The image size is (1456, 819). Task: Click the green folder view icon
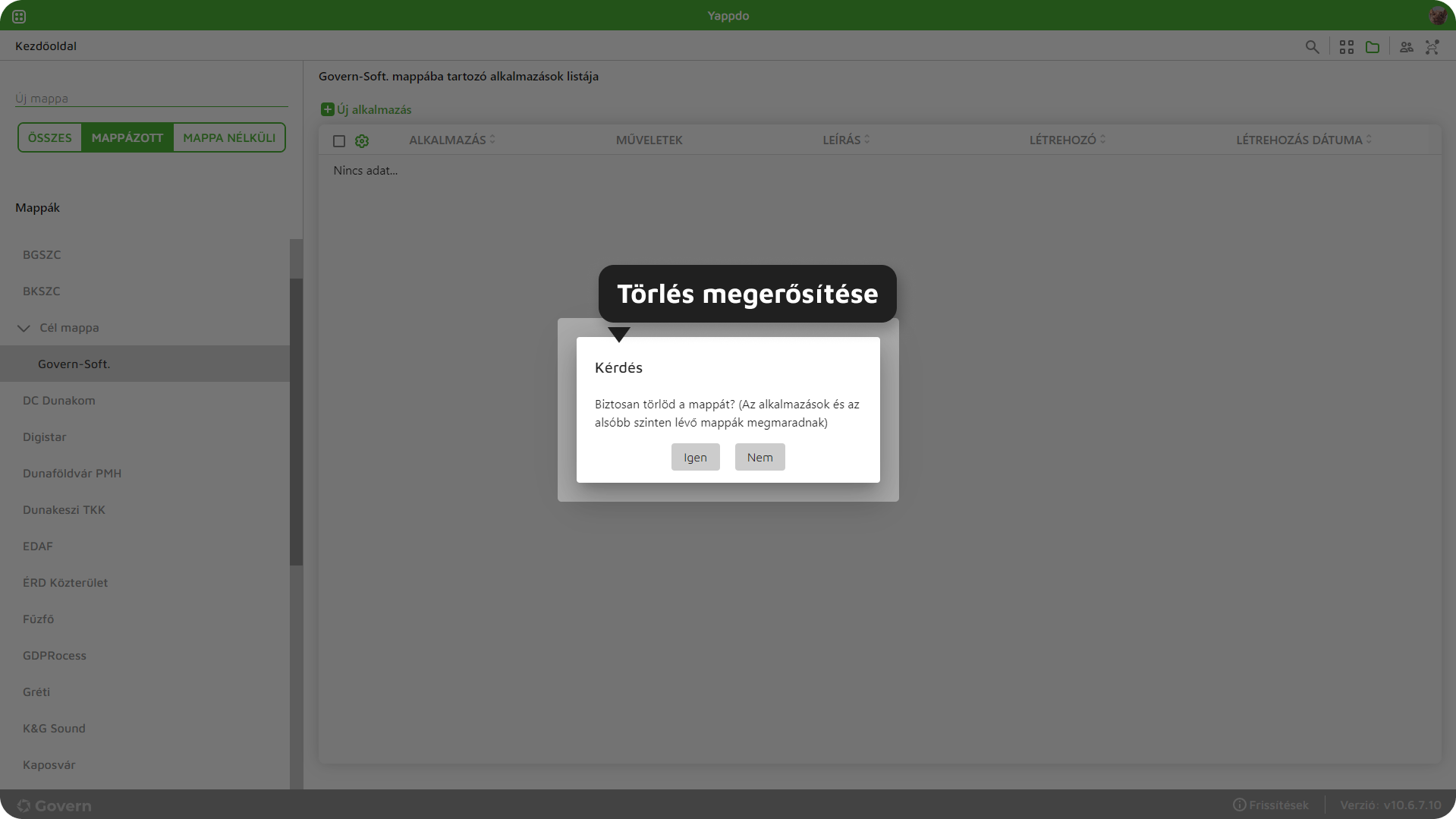(1373, 47)
